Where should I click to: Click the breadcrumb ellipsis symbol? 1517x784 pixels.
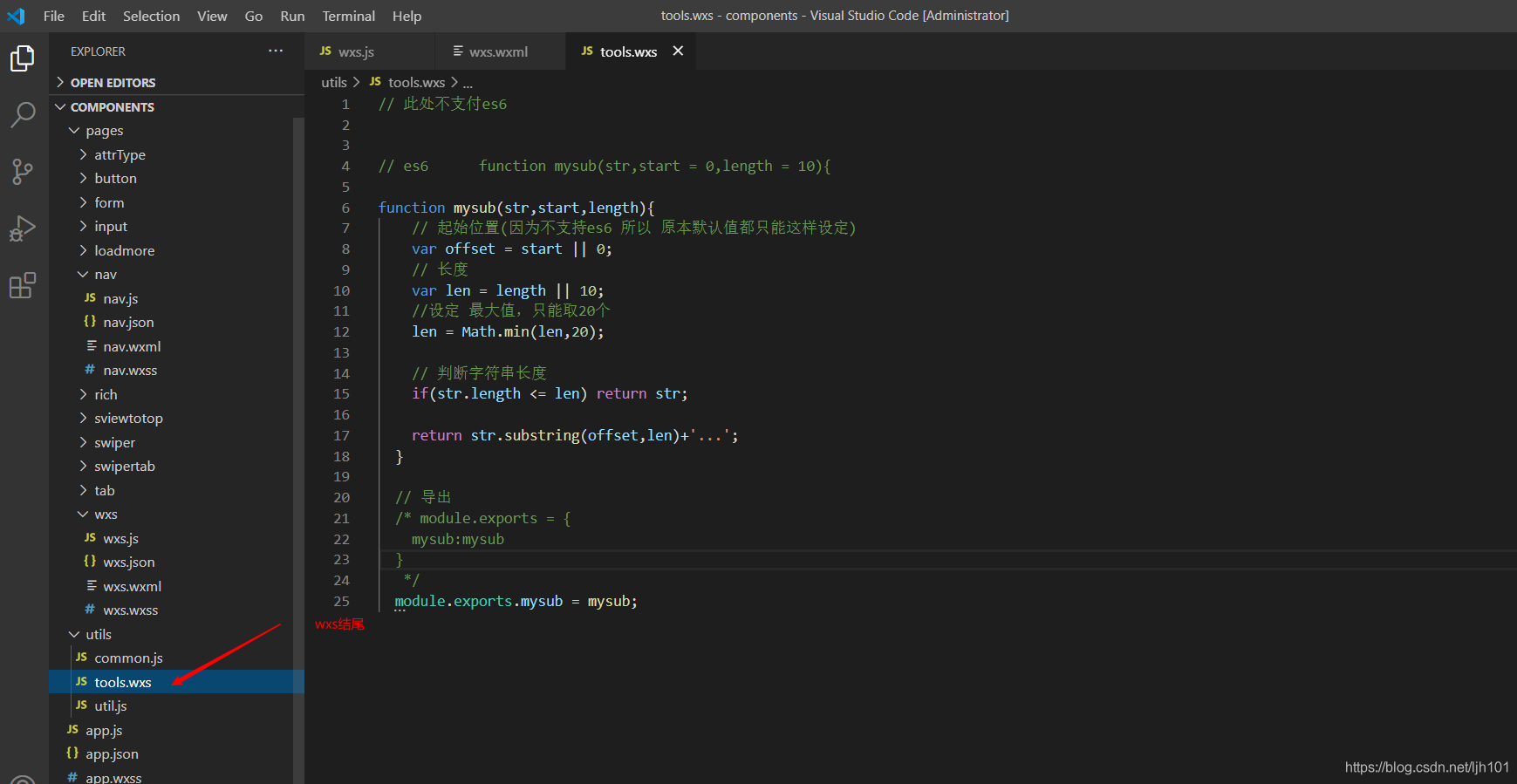coord(468,83)
